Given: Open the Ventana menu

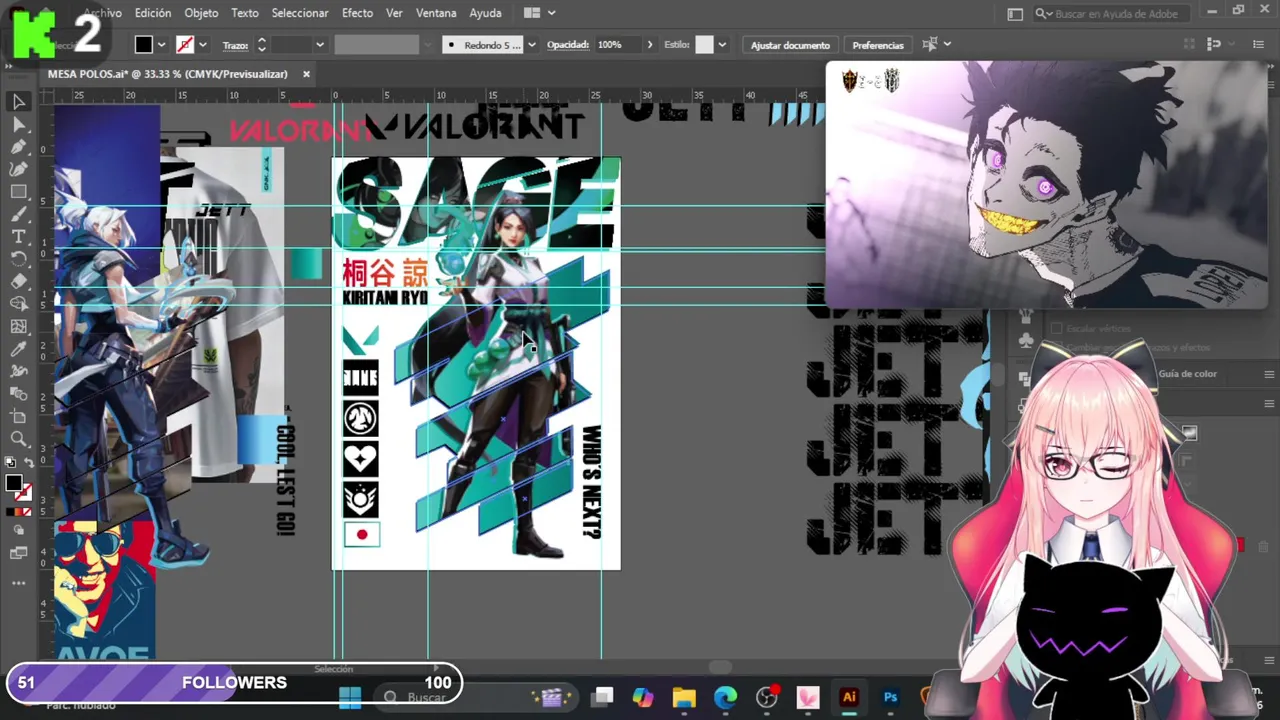Looking at the screenshot, I should [x=436, y=13].
